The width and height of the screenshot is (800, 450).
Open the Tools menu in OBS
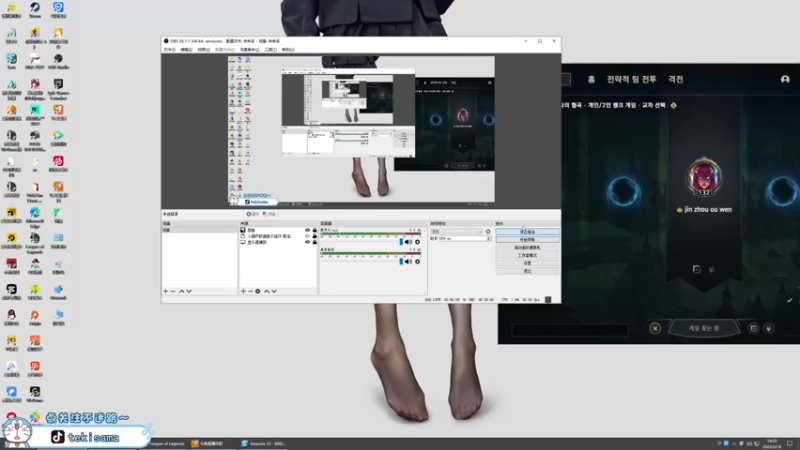pos(270,49)
